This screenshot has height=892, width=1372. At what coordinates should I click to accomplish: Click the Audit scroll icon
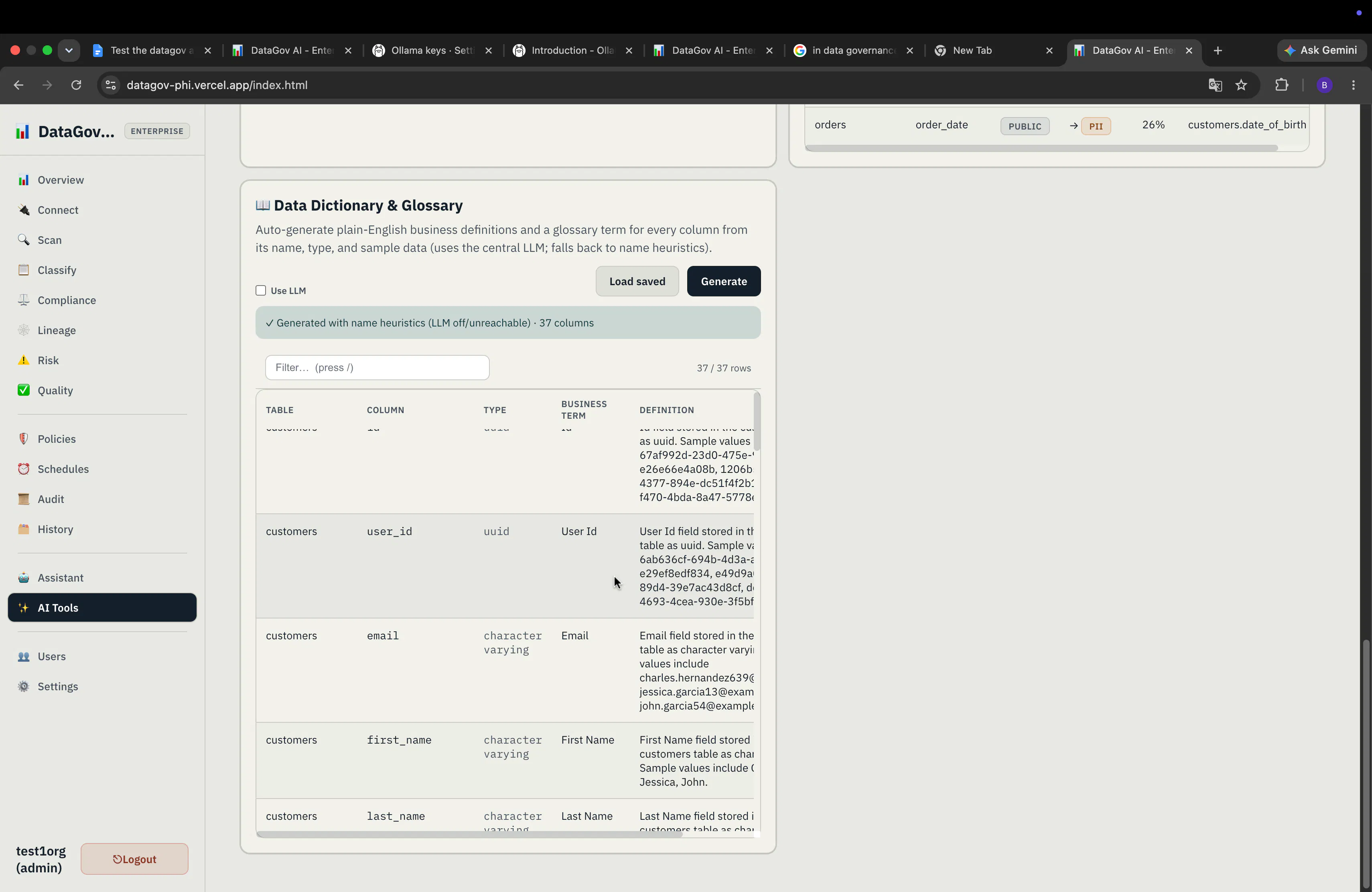24,499
